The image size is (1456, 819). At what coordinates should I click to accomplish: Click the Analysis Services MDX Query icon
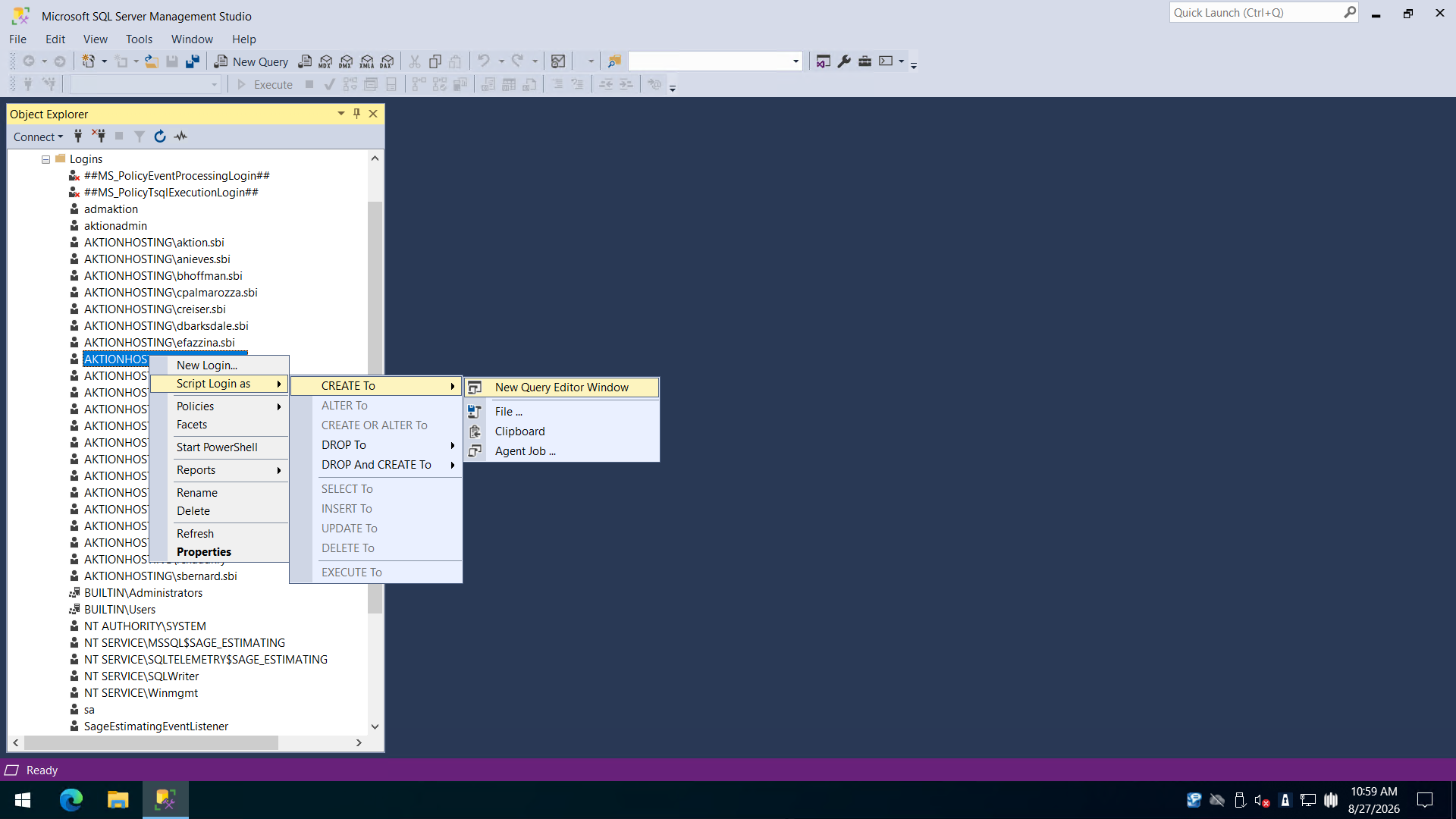coord(325,61)
